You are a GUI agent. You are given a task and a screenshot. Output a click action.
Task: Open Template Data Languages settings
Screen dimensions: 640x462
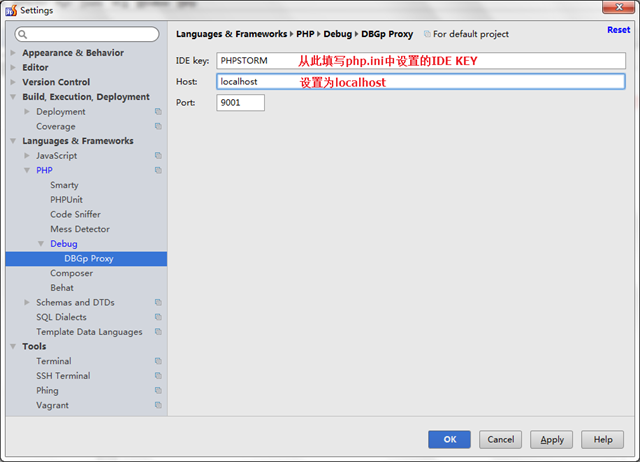89,332
